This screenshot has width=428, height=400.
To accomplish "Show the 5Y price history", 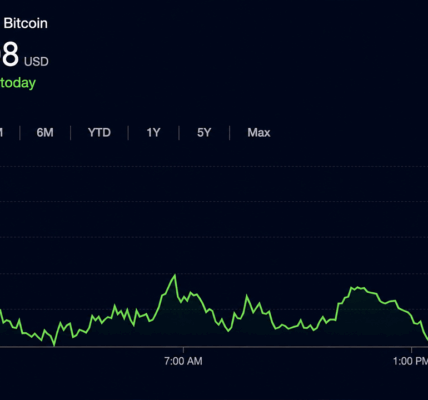I will (204, 133).
